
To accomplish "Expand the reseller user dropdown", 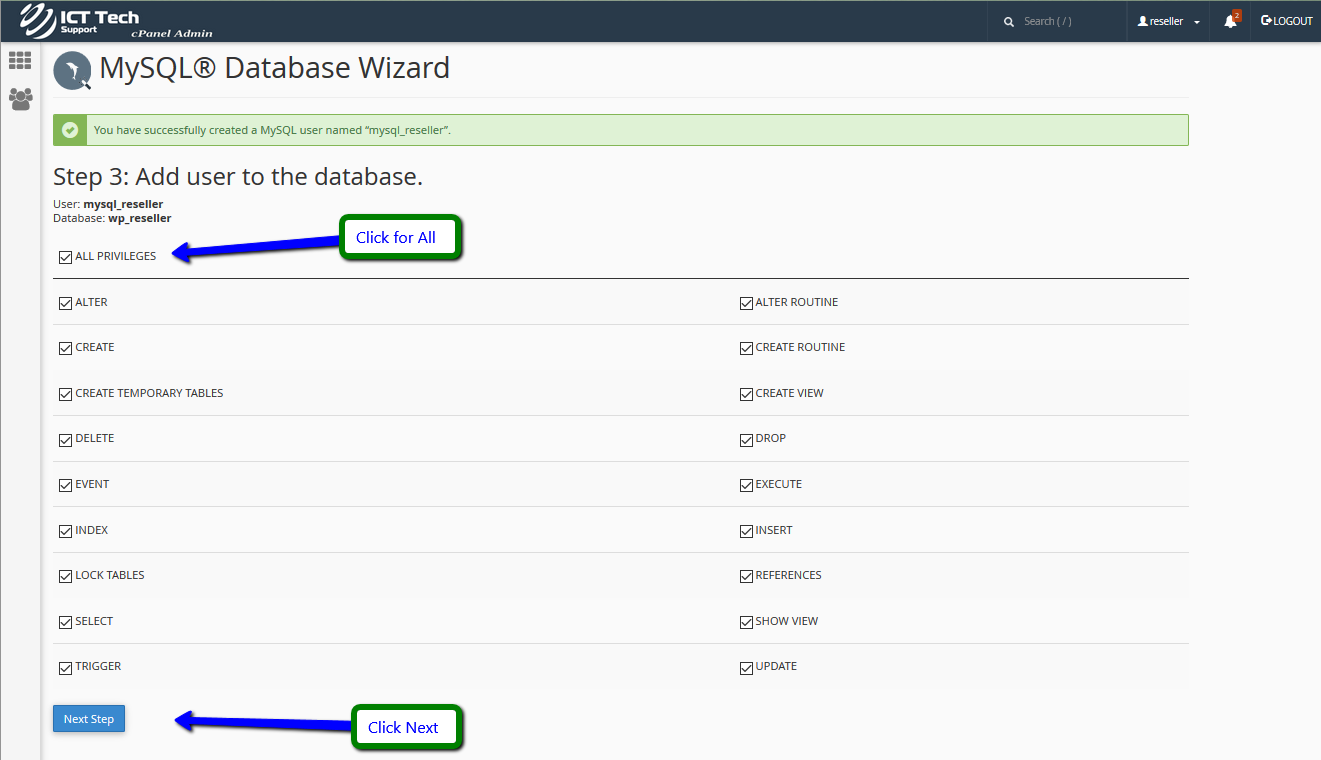I will coord(1168,21).
